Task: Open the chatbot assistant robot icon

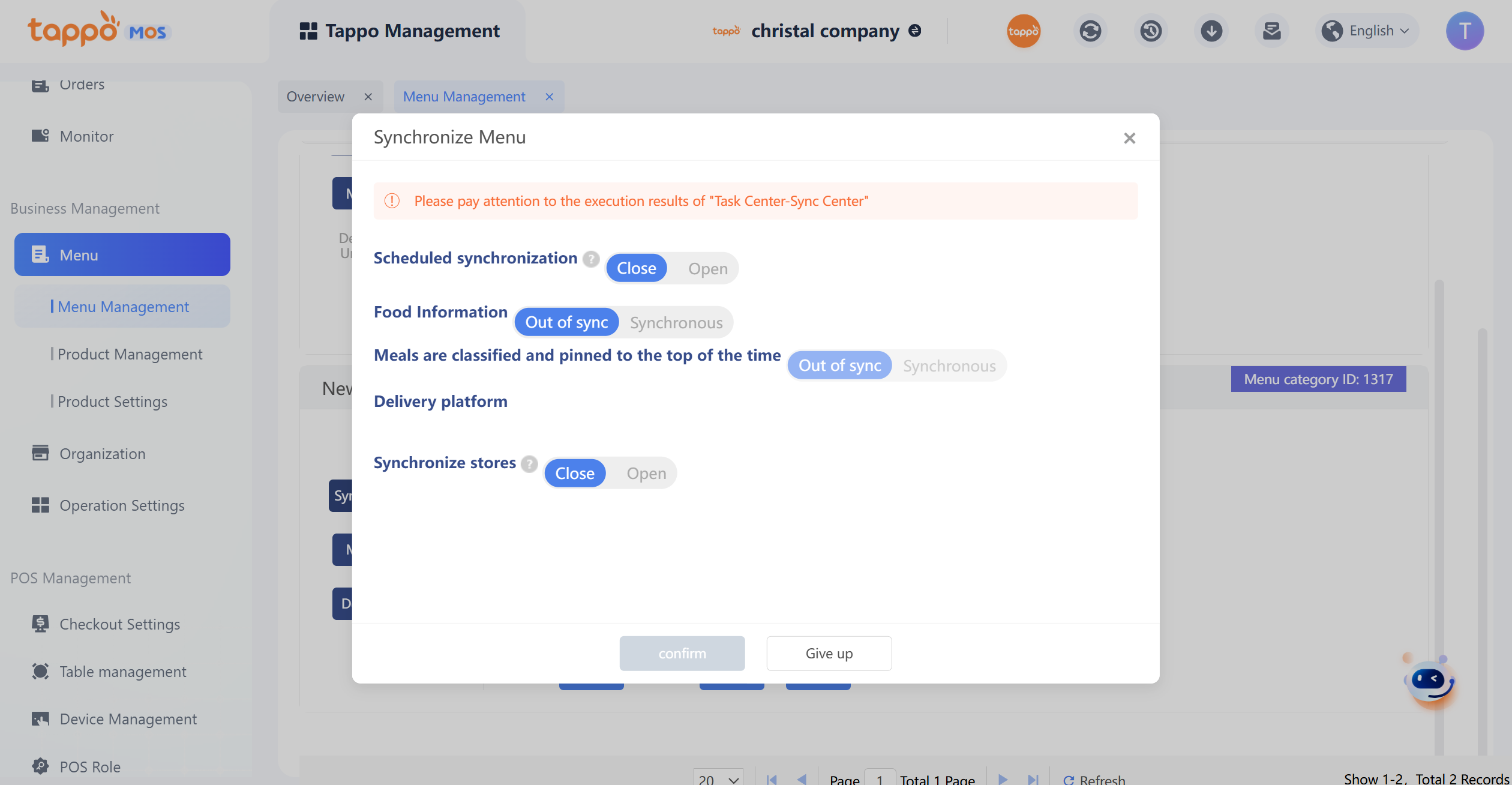Action: click(x=1431, y=682)
